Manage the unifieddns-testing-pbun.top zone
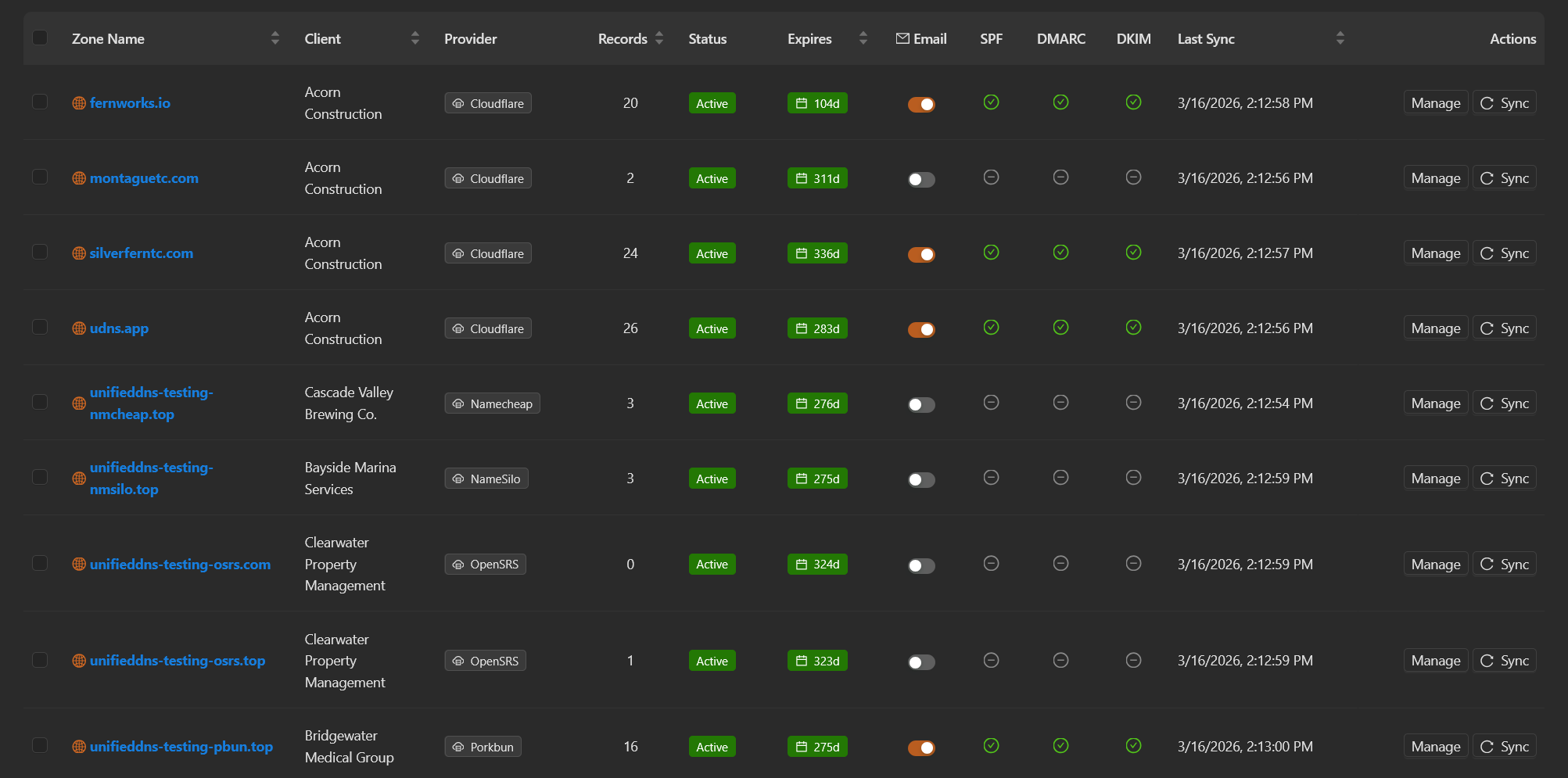The height and width of the screenshot is (778, 1568). pos(1436,747)
